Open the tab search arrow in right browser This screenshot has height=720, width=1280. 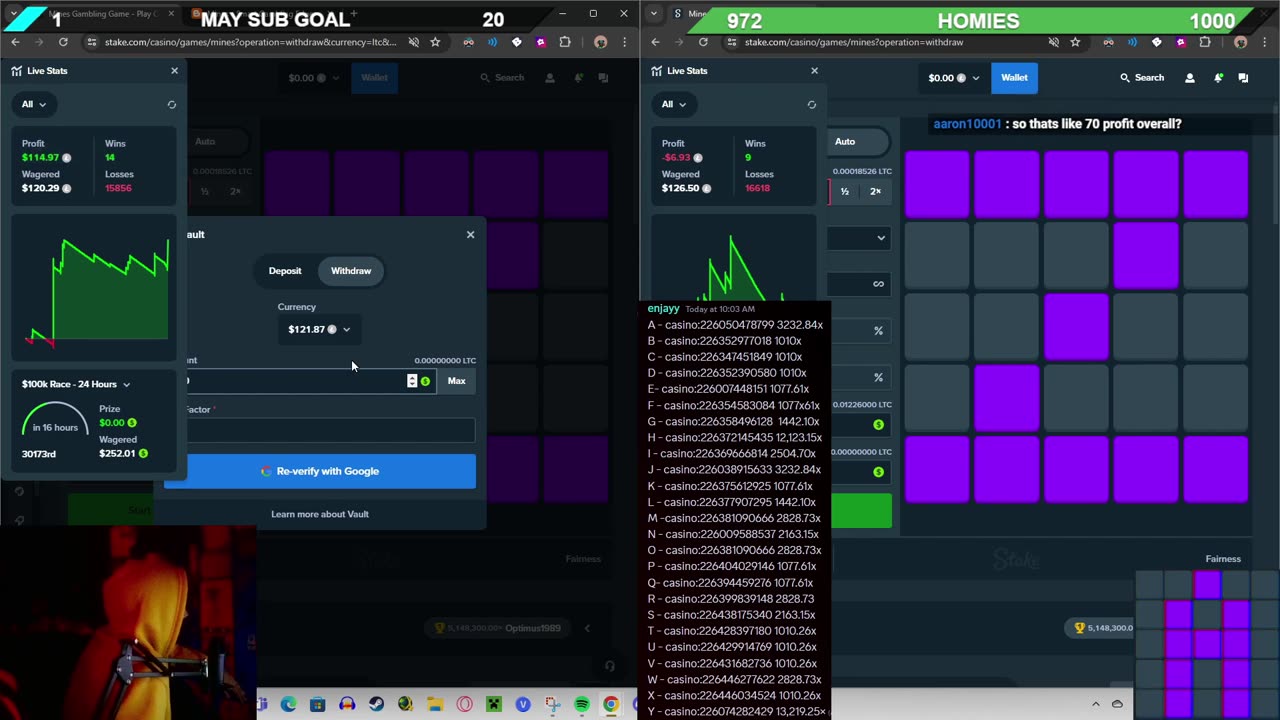pos(654,14)
